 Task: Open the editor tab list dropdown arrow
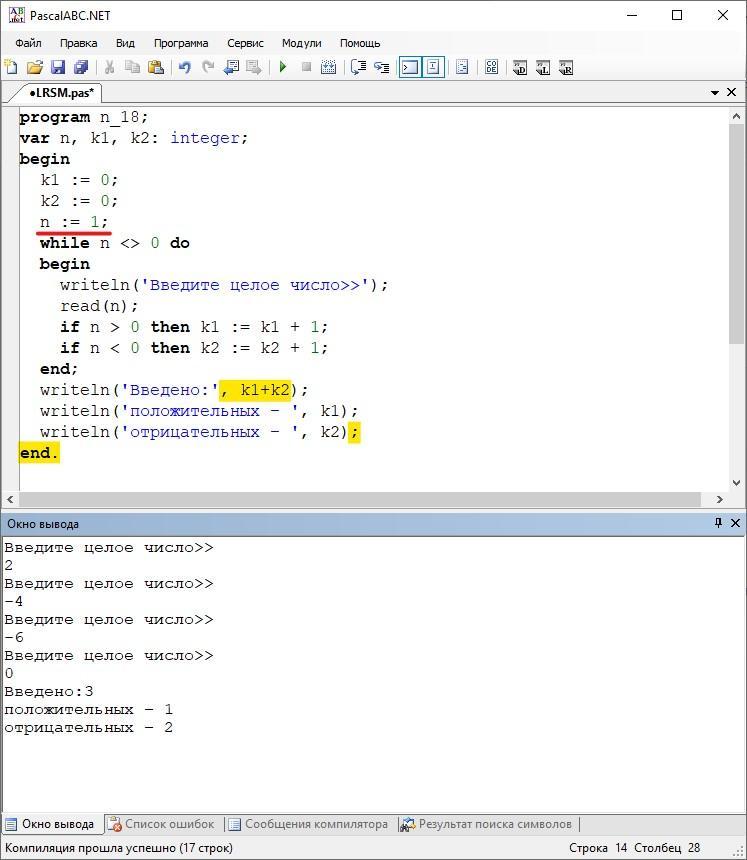coord(715,93)
